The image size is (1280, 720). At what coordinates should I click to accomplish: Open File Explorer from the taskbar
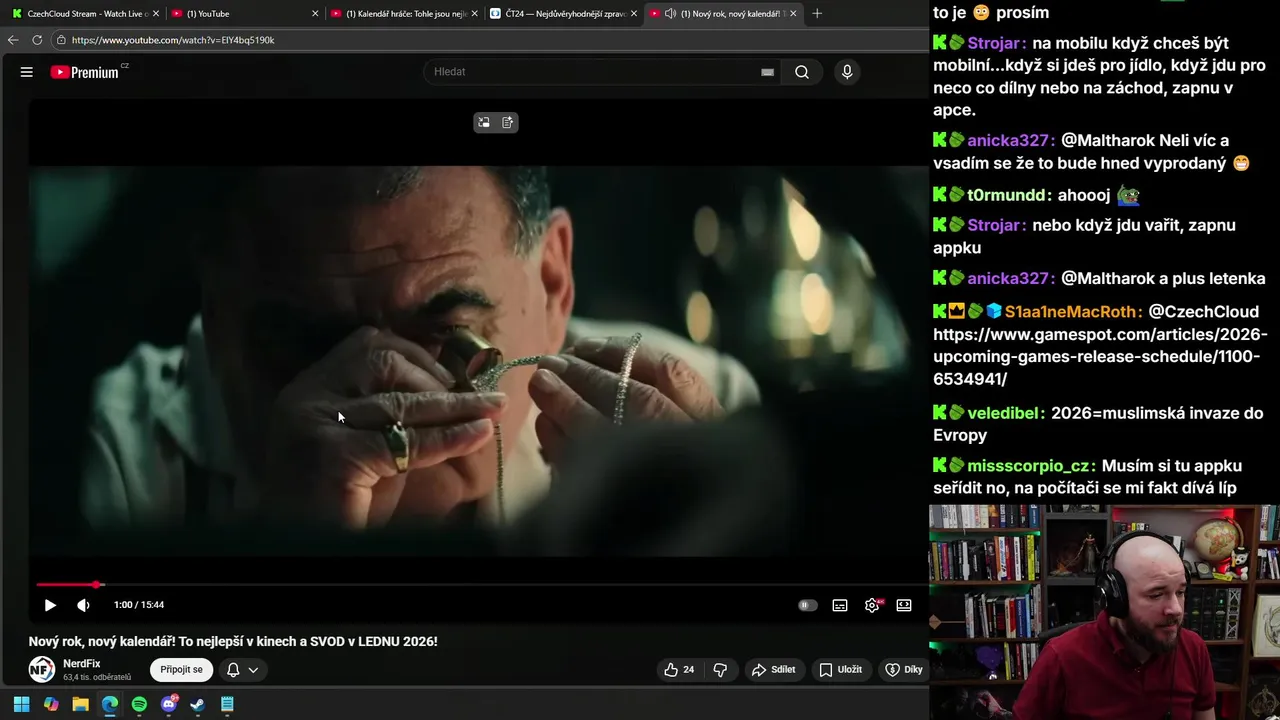point(80,704)
